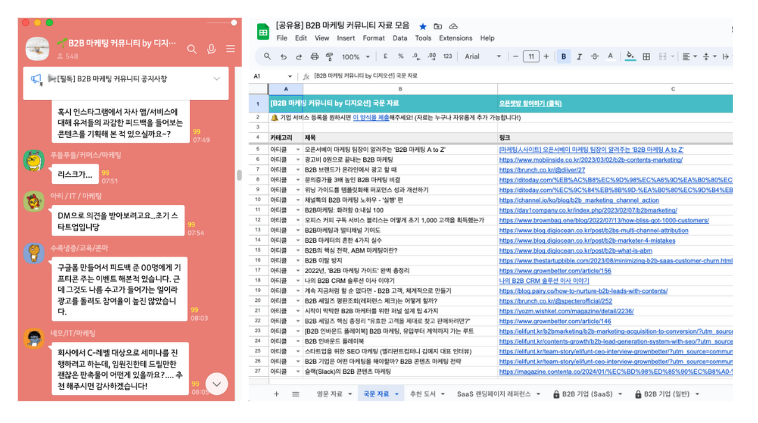The width and height of the screenshot is (758, 423).
Task: Click the notice megaphone icon in chat
Action: click(x=36, y=79)
